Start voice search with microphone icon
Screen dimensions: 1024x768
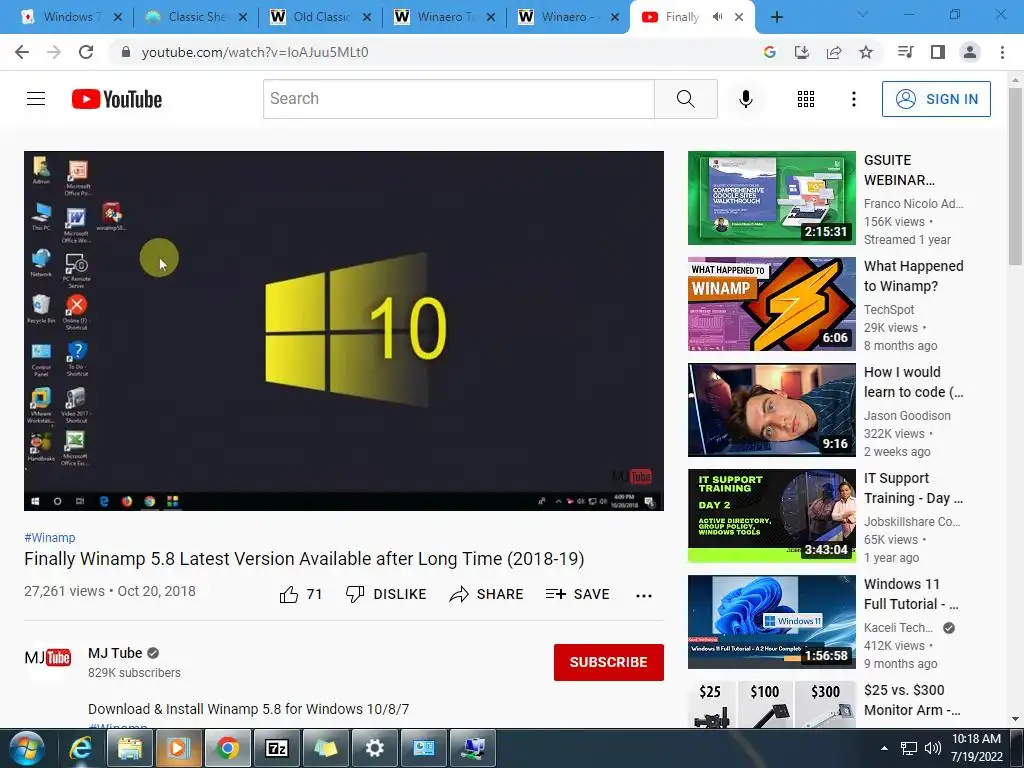point(745,99)
